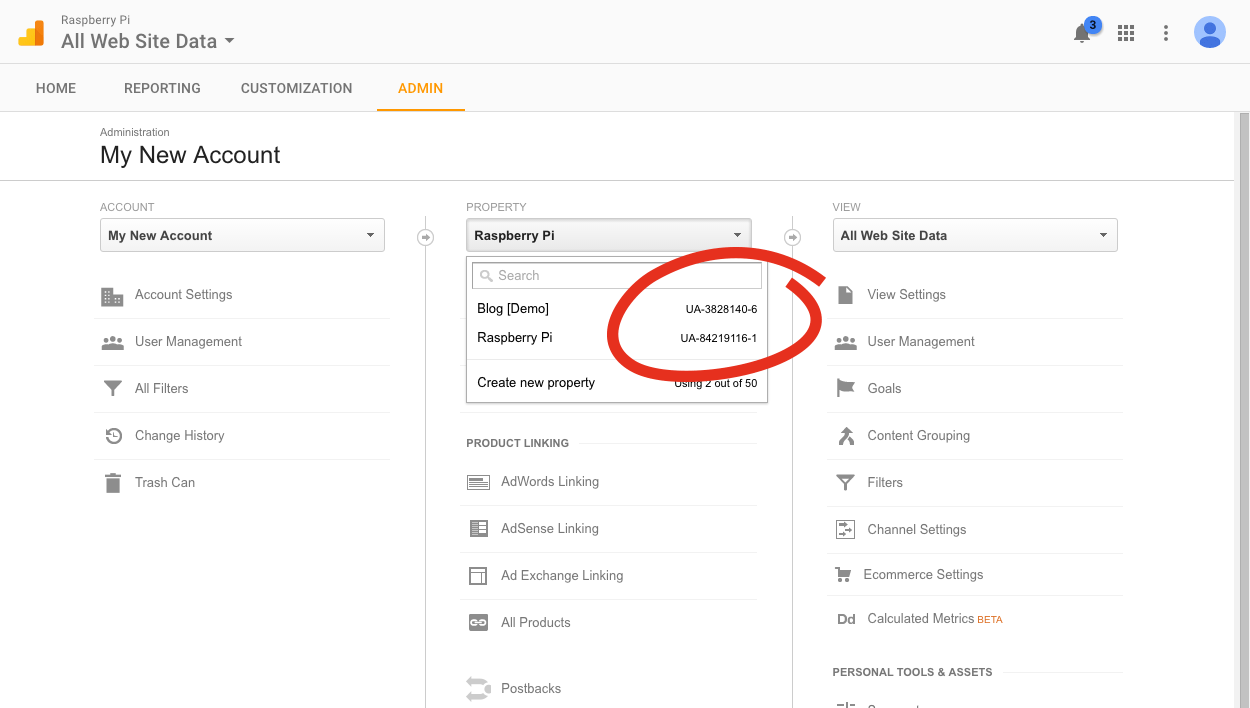Open Account Settings link
The height and width of the screenshot is (708, 1250).
tap(183, 295)
